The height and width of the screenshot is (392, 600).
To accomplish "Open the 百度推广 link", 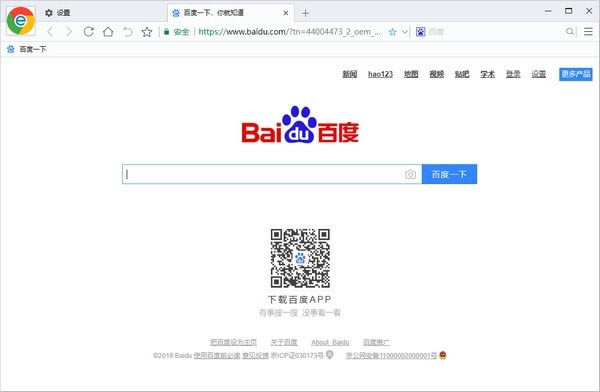I will [376, 342].
